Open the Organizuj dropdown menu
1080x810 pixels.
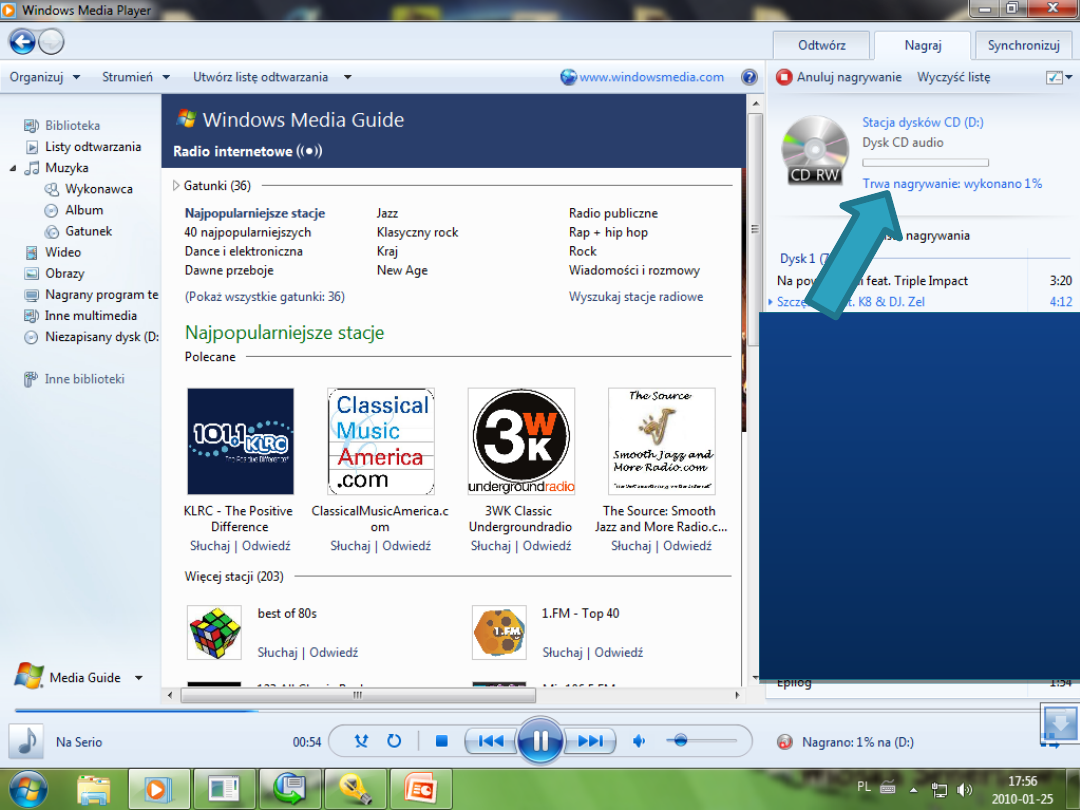tap(43, 77)
